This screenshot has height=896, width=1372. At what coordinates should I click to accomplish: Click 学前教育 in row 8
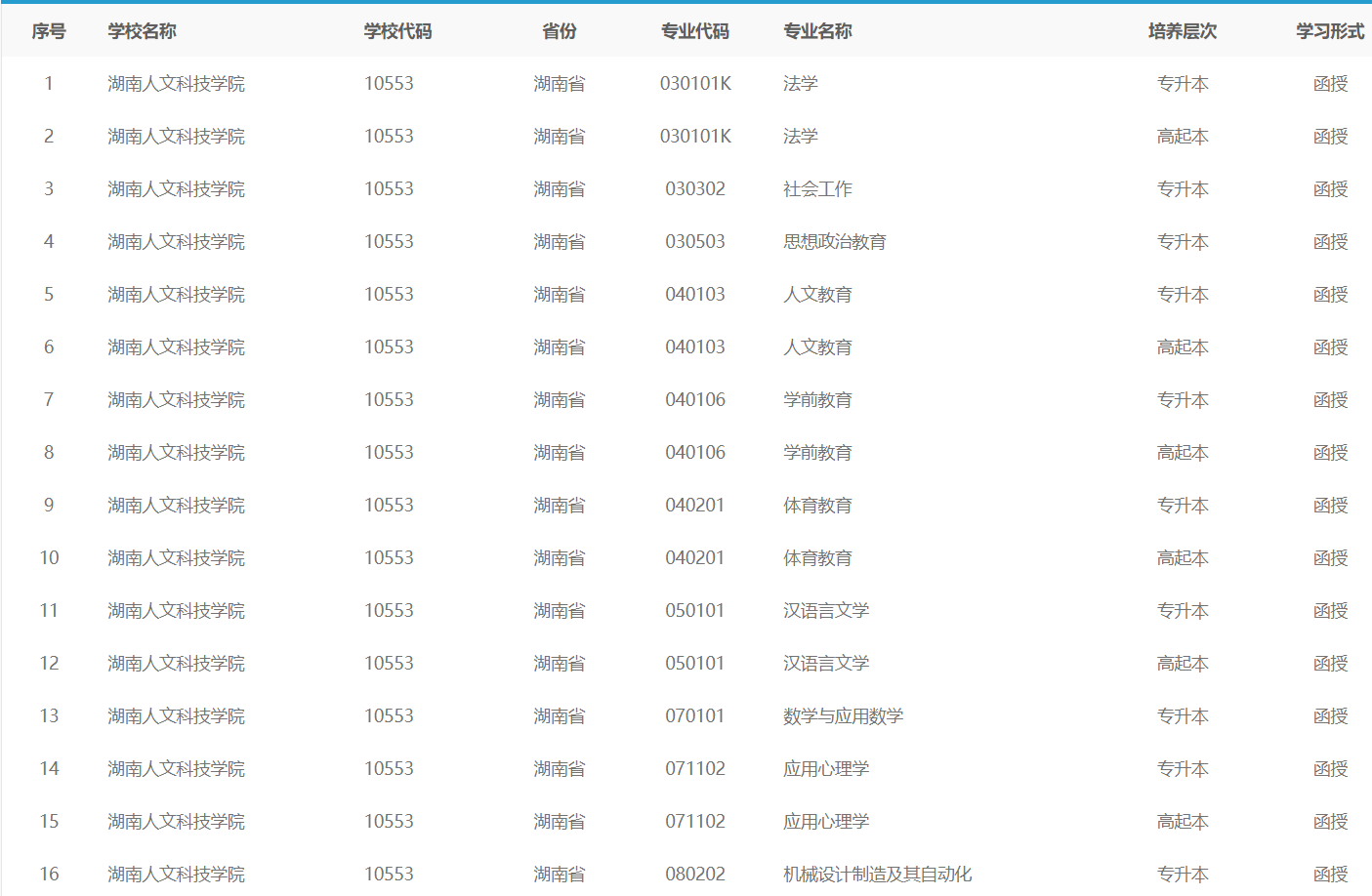pos(817,453)
